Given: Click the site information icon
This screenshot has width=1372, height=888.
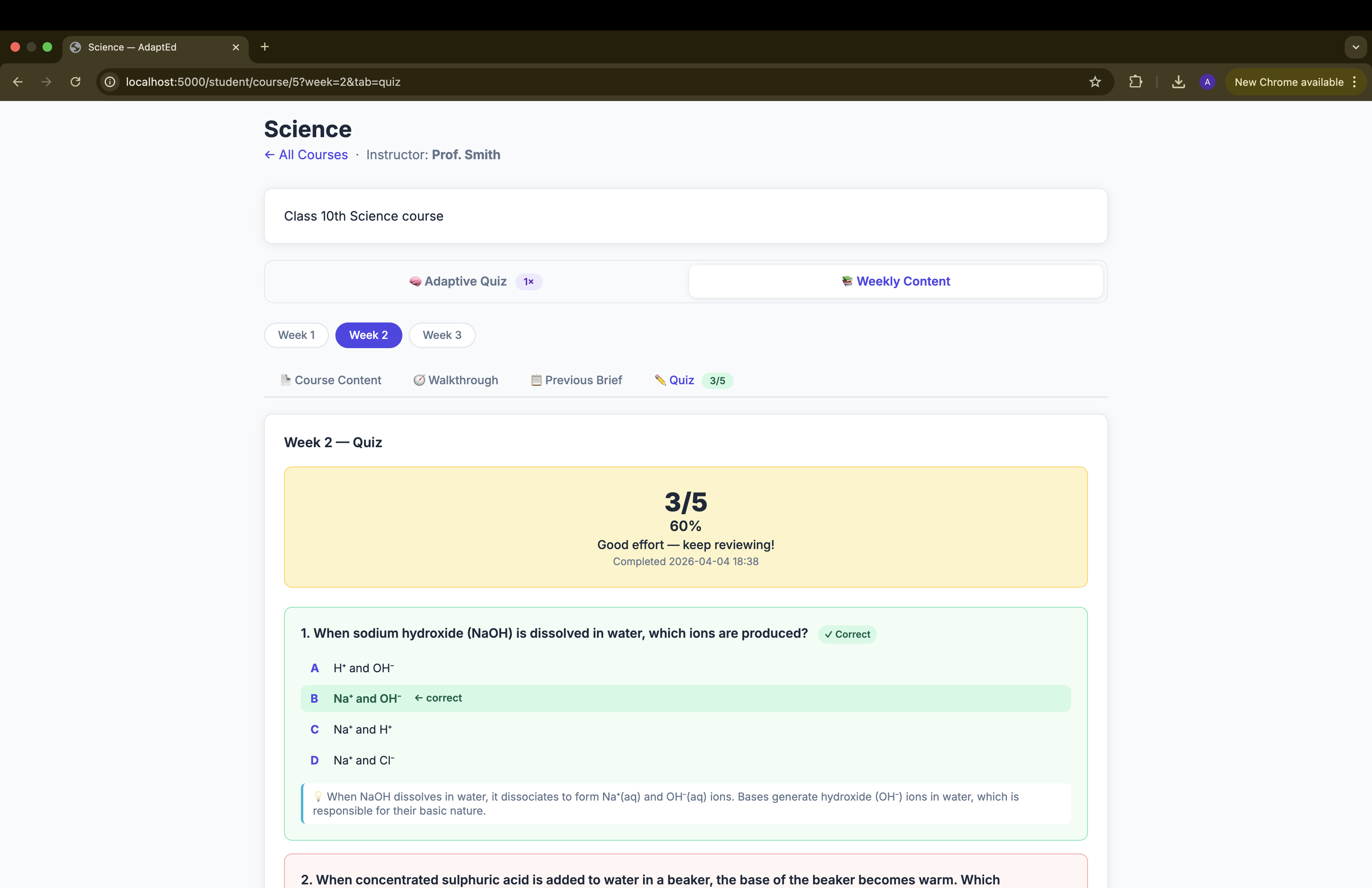Looking at the screenshot, I should point(110,82).
